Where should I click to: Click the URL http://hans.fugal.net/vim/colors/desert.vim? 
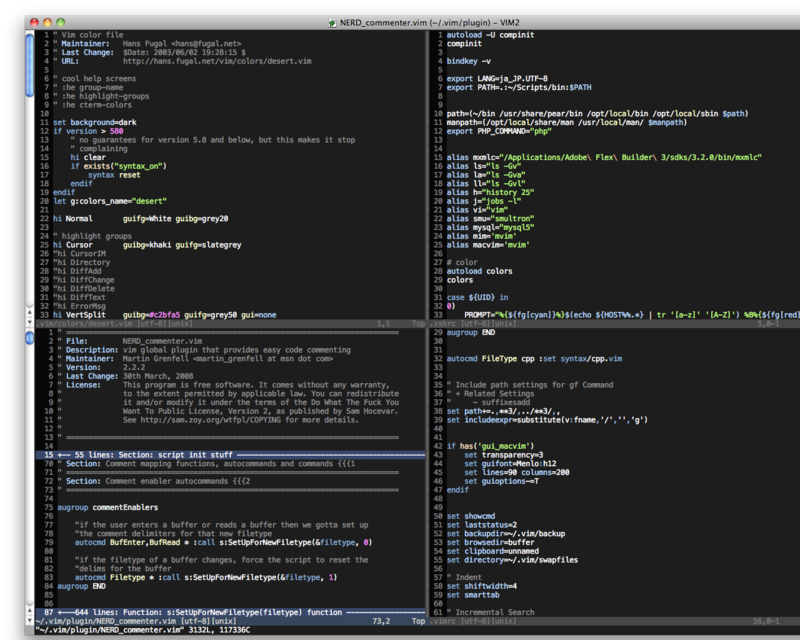click(217, 61)
